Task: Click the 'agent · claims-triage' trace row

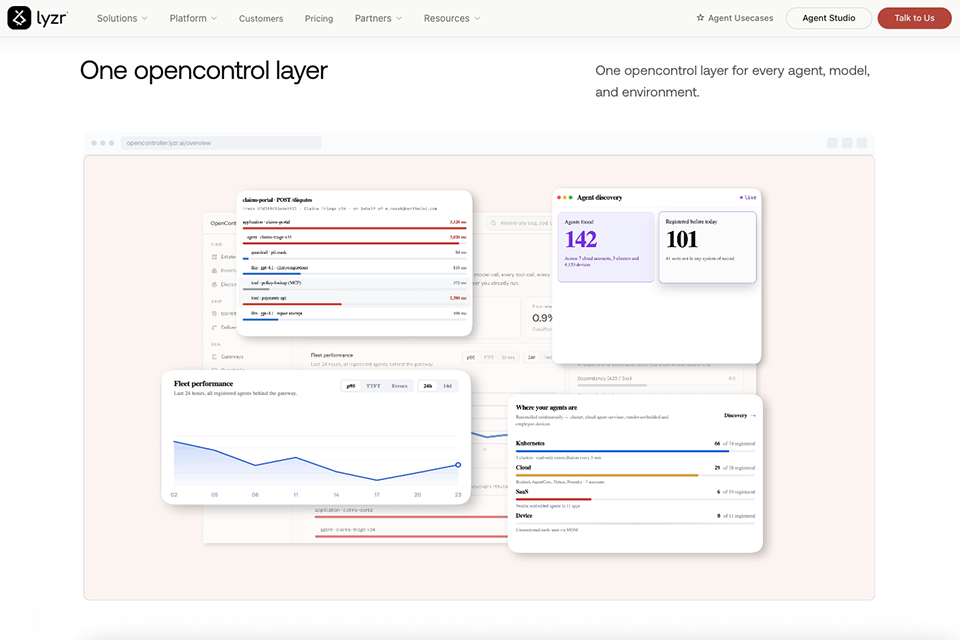Action: tap(354, 238)
